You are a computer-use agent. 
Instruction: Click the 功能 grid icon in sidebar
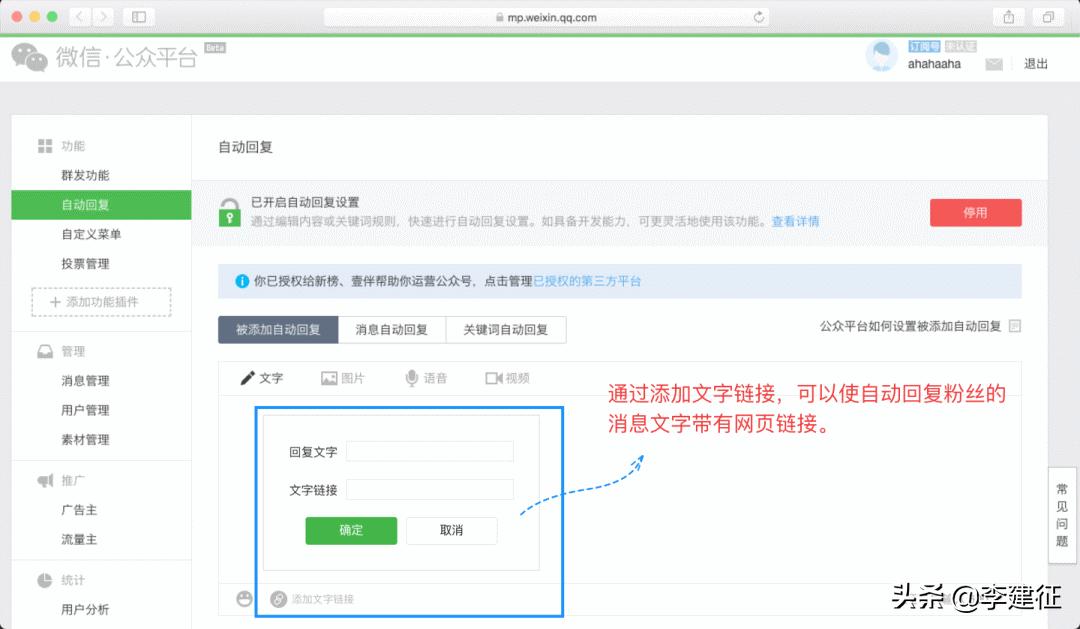tap(45, 145)
